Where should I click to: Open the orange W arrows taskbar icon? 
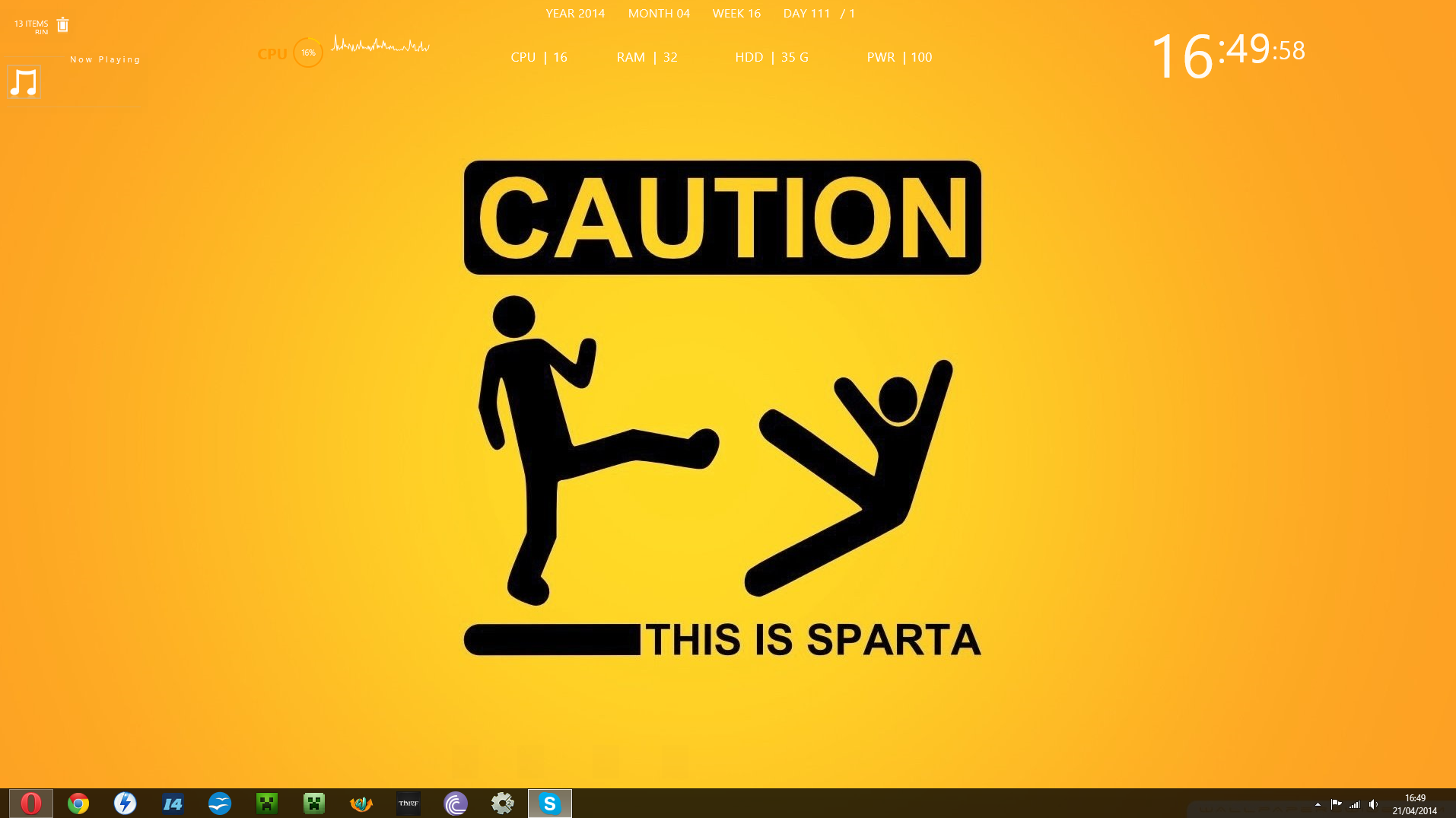(361, 804)
